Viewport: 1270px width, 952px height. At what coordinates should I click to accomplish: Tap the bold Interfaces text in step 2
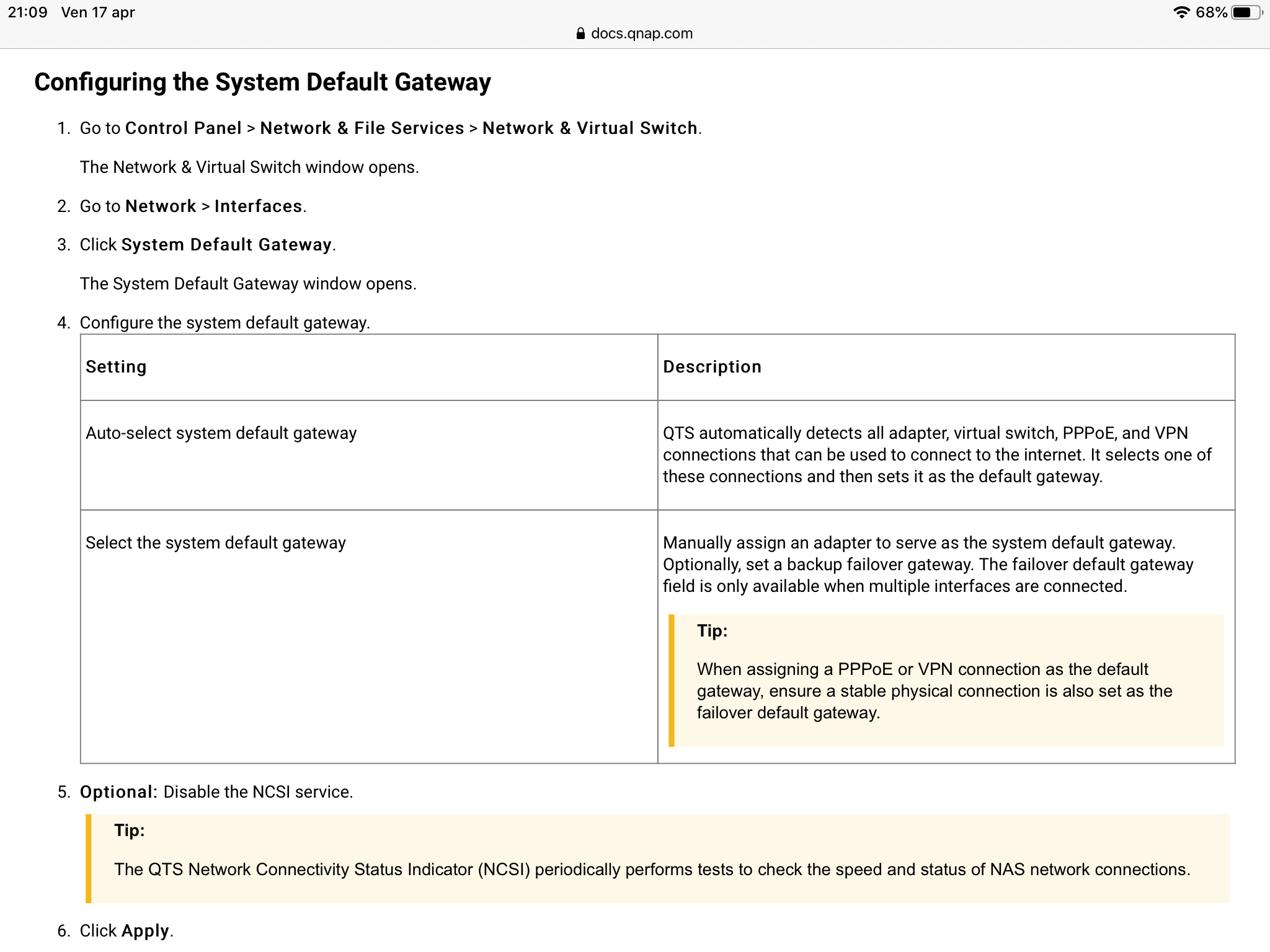point(258,206)
